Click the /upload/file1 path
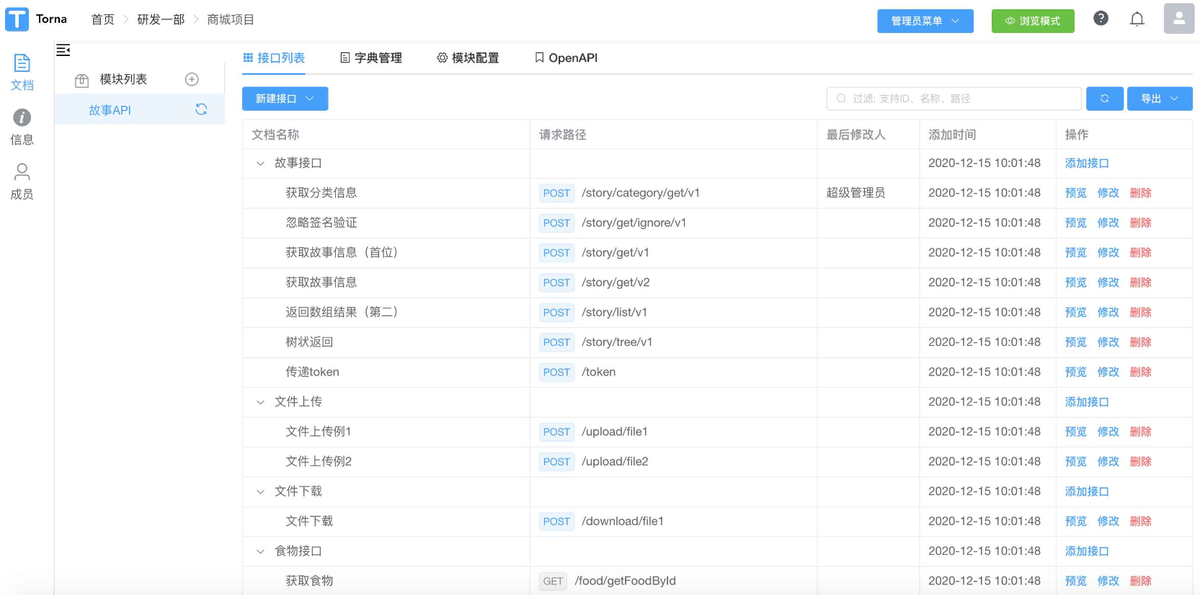Image resolution: width=1200 pixels, height=595 pixels. [x=615, y=432]
